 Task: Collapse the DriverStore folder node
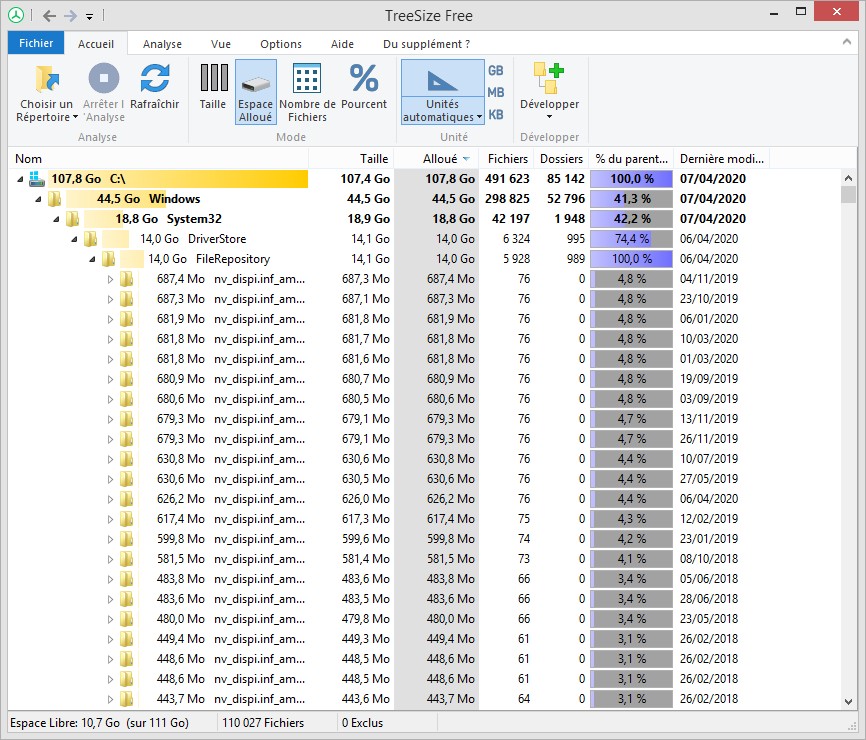[74, 239]
